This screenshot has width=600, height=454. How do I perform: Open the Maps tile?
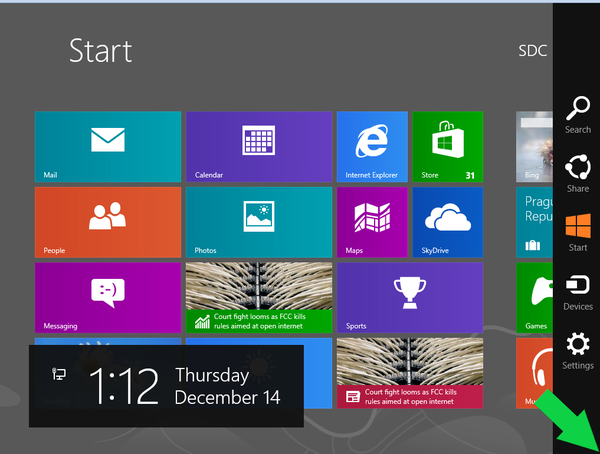[372, 222]
